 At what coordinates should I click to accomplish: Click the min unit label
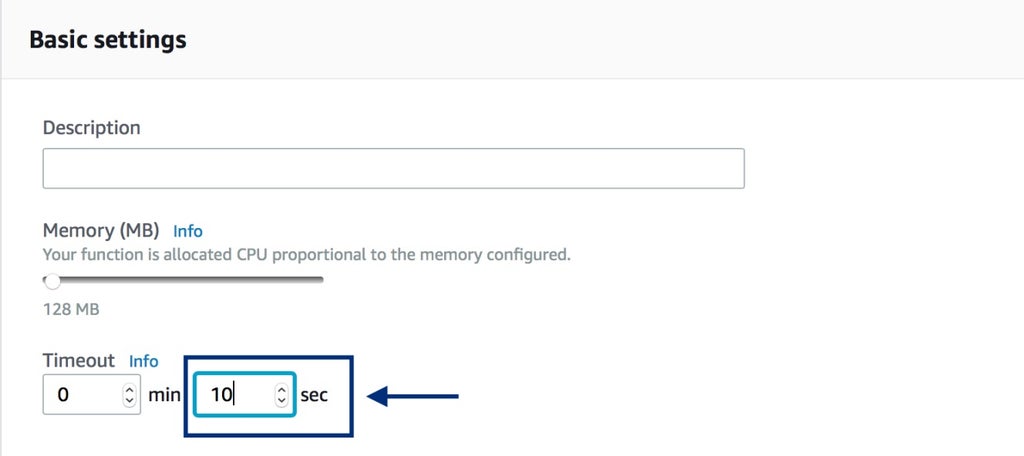coord(164,395)
